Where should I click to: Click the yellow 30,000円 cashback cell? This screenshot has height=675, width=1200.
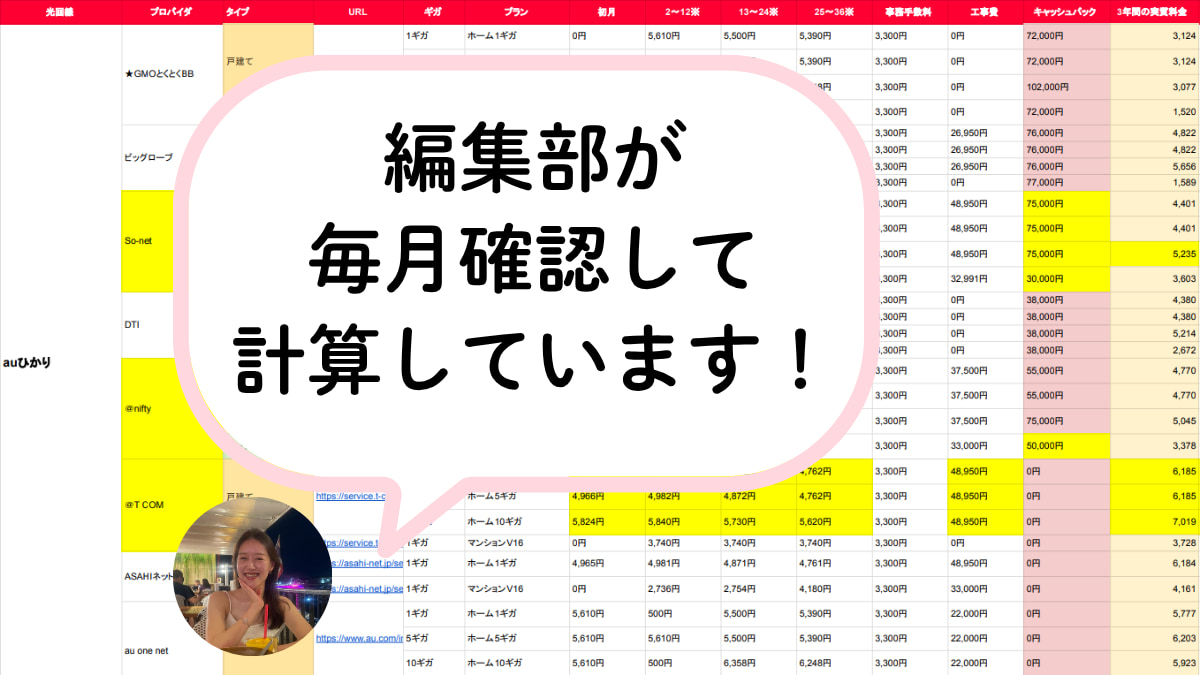tap(1067, 280)
